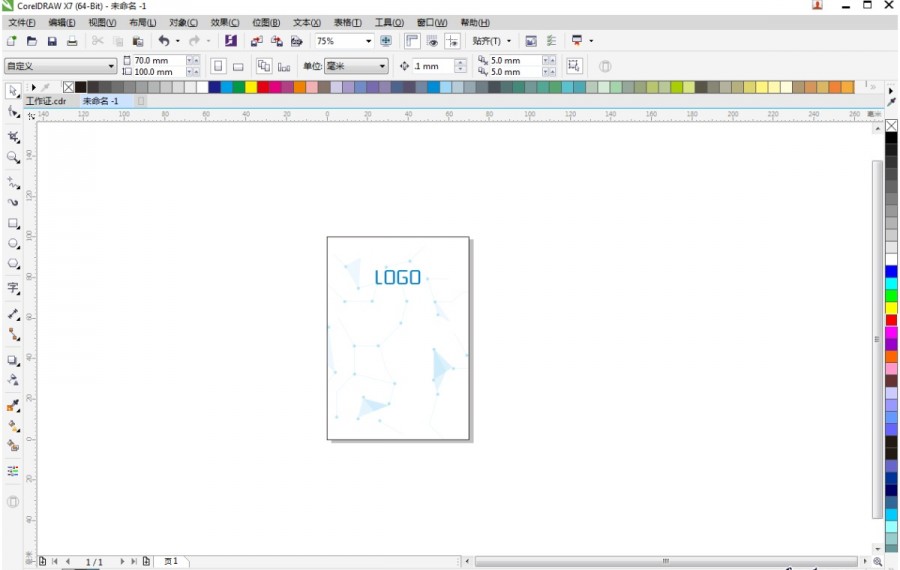Image resolution: width=900 pixels, height=570 pixels.
Task: Click the page width 70.0 mm field
Action: pyautogui.click(x=160, y=60)
